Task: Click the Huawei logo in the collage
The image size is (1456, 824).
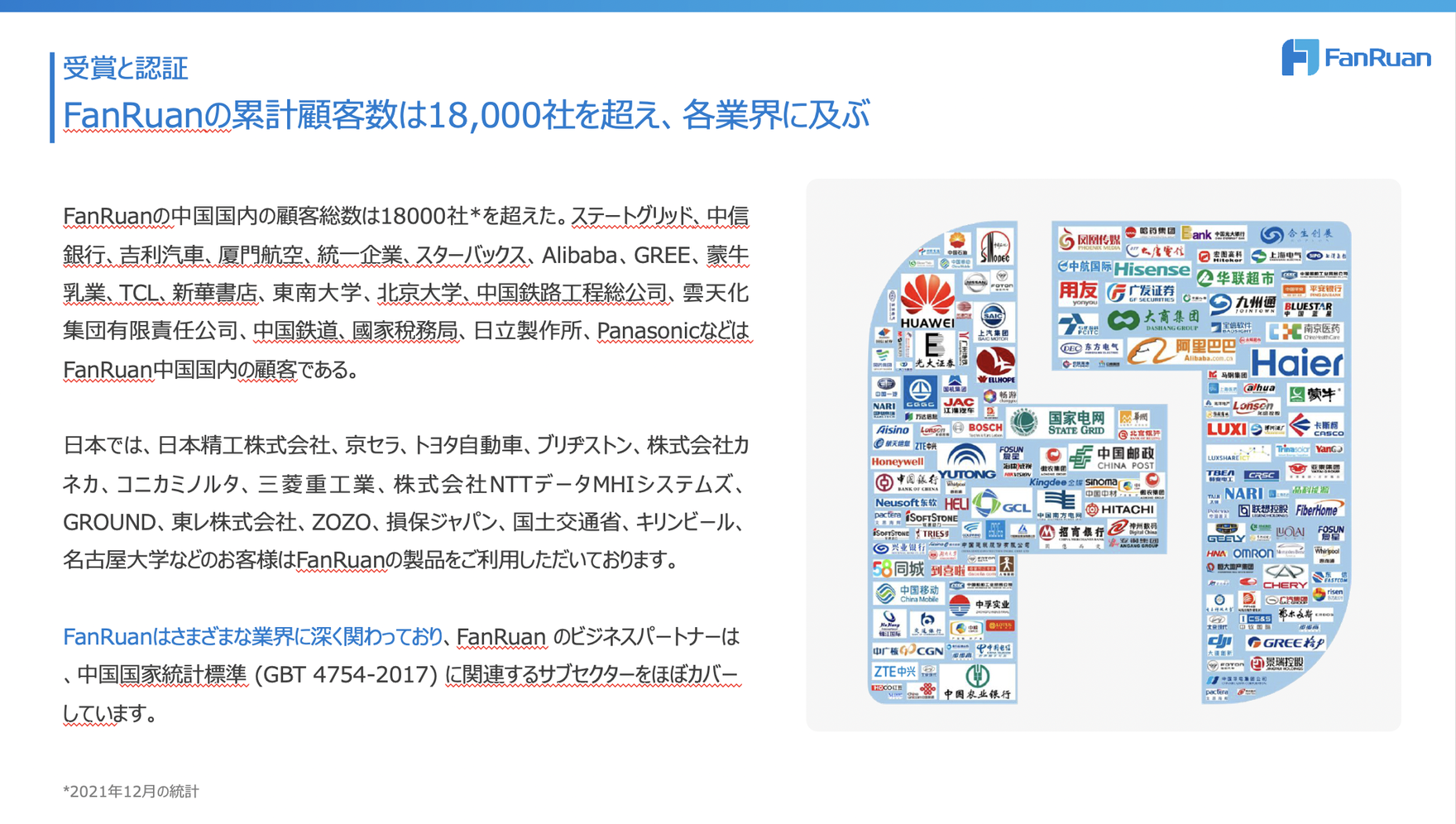Action: [x=927, y=303]
